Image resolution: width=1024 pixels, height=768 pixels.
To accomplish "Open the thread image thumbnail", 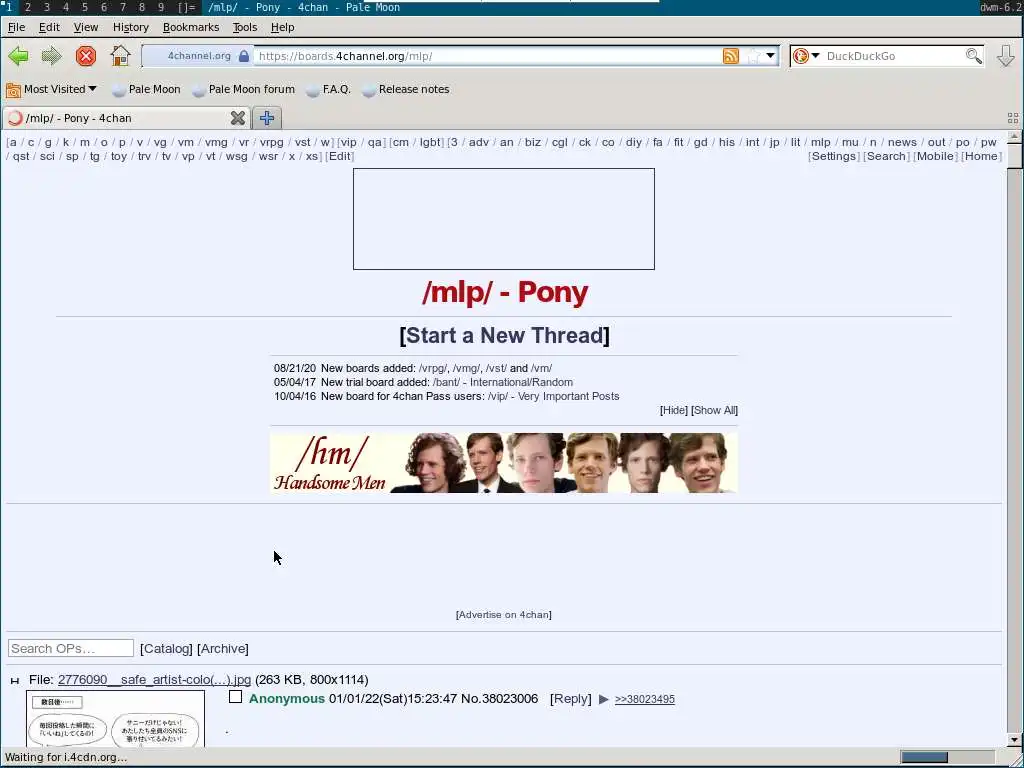I will point(116,718).
